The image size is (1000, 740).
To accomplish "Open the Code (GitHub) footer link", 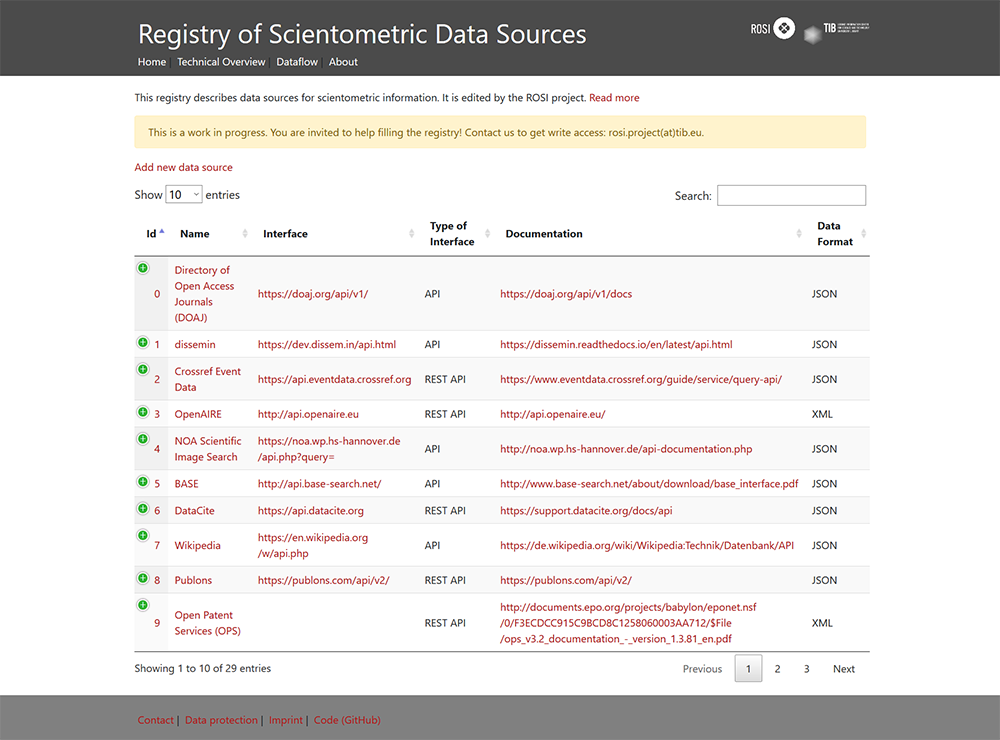I will coord(347,720).
